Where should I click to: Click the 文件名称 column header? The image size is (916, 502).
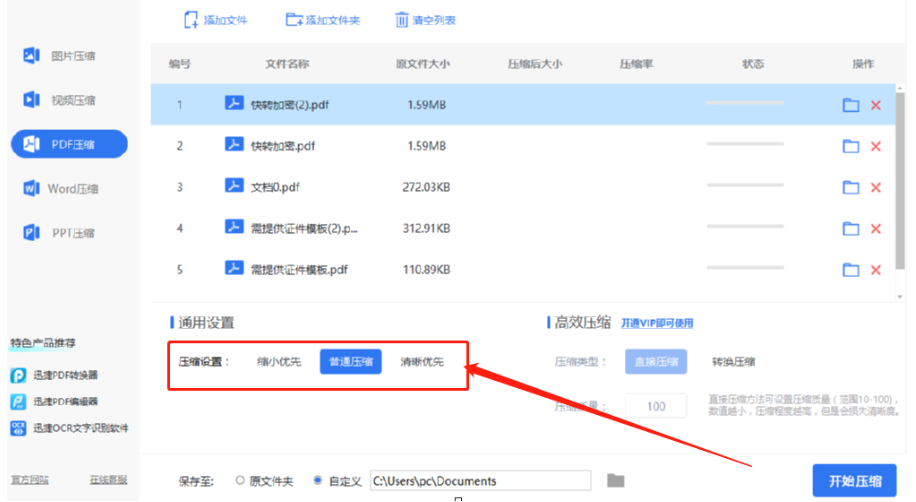287,64
